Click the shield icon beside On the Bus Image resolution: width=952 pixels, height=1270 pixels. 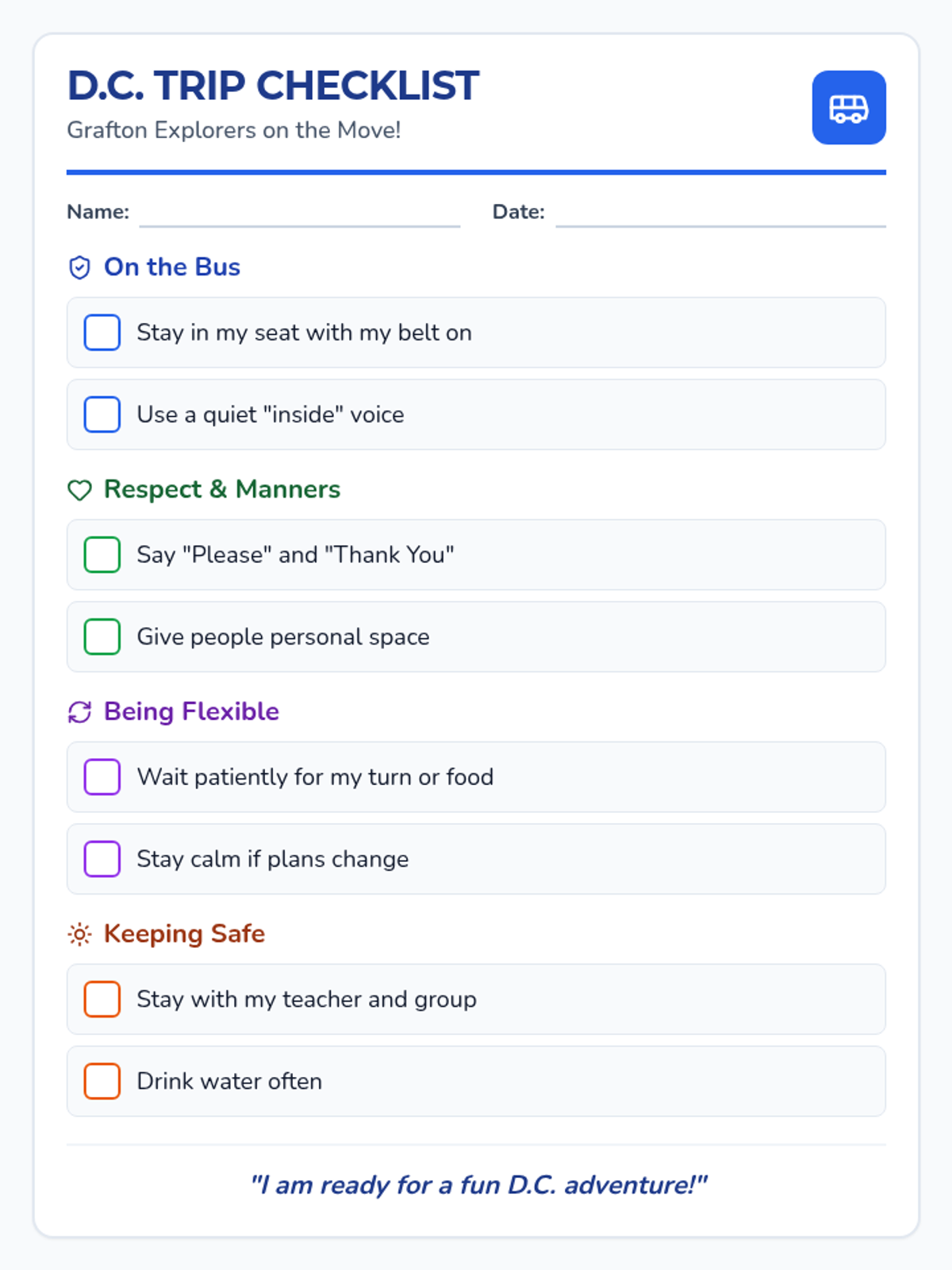pos(79,268)
